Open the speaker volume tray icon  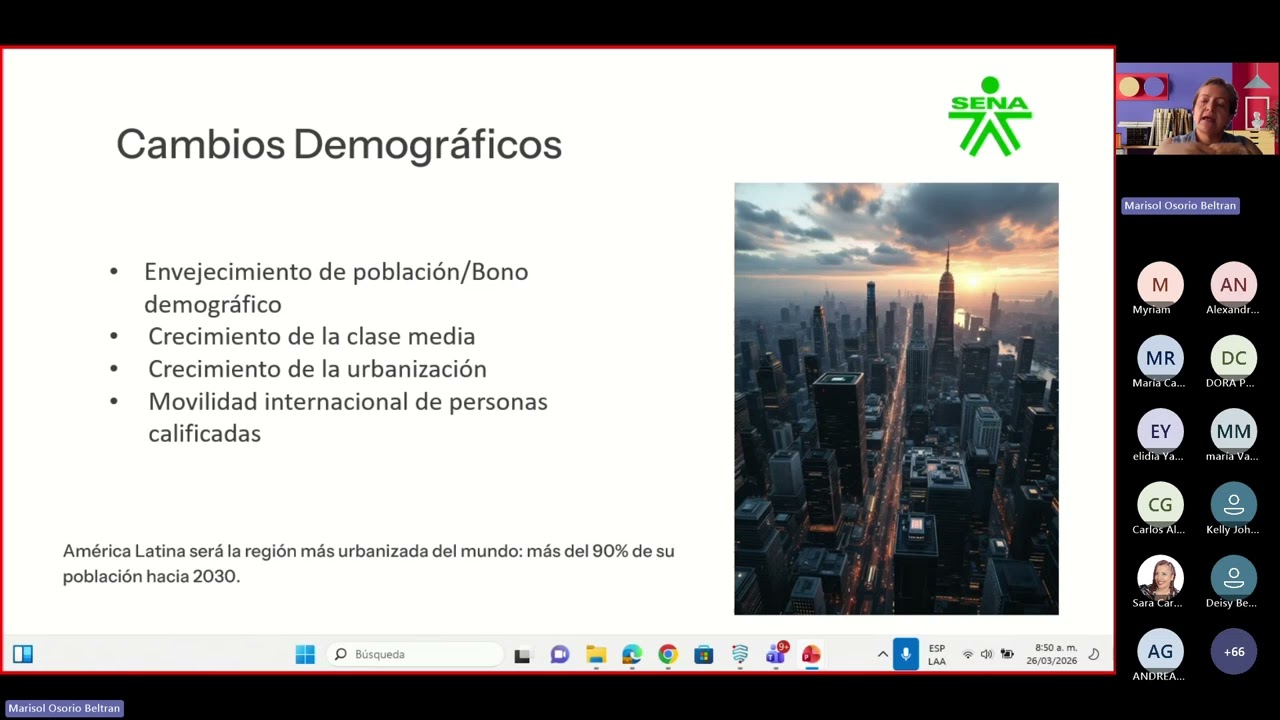click(x=986, y=655)
